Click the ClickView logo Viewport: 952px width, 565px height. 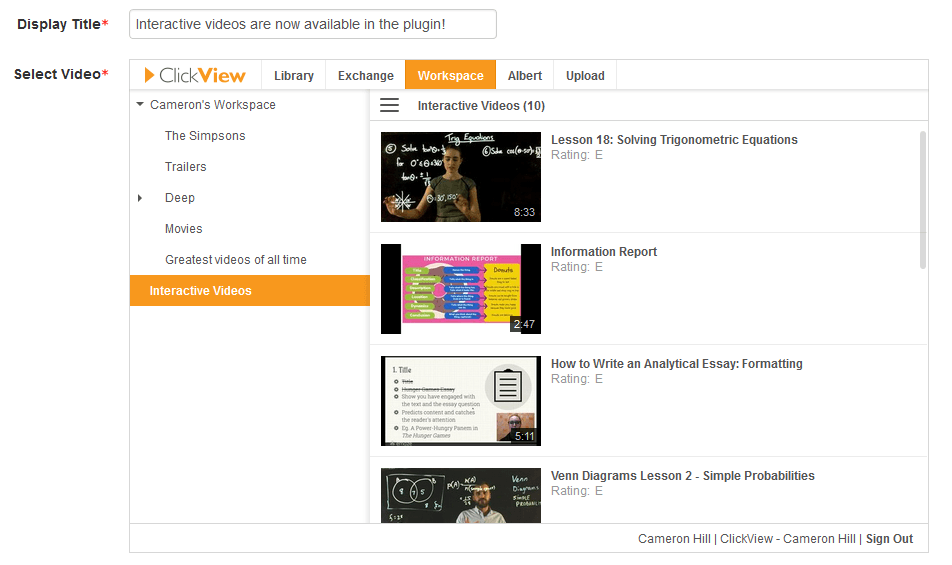point(195,75)
